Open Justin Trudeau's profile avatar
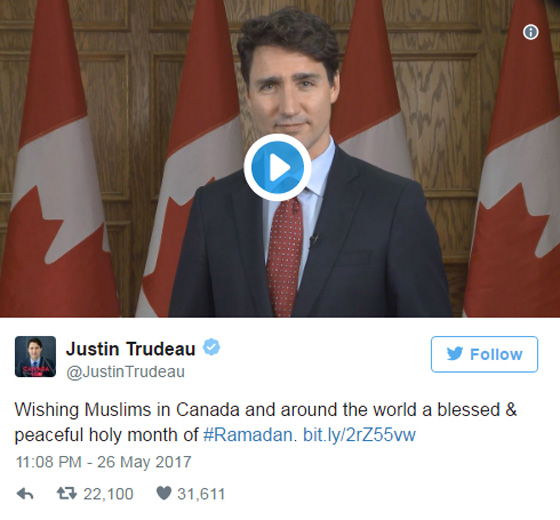This screenshot has width=560, height=520. (x=35, y=356)
